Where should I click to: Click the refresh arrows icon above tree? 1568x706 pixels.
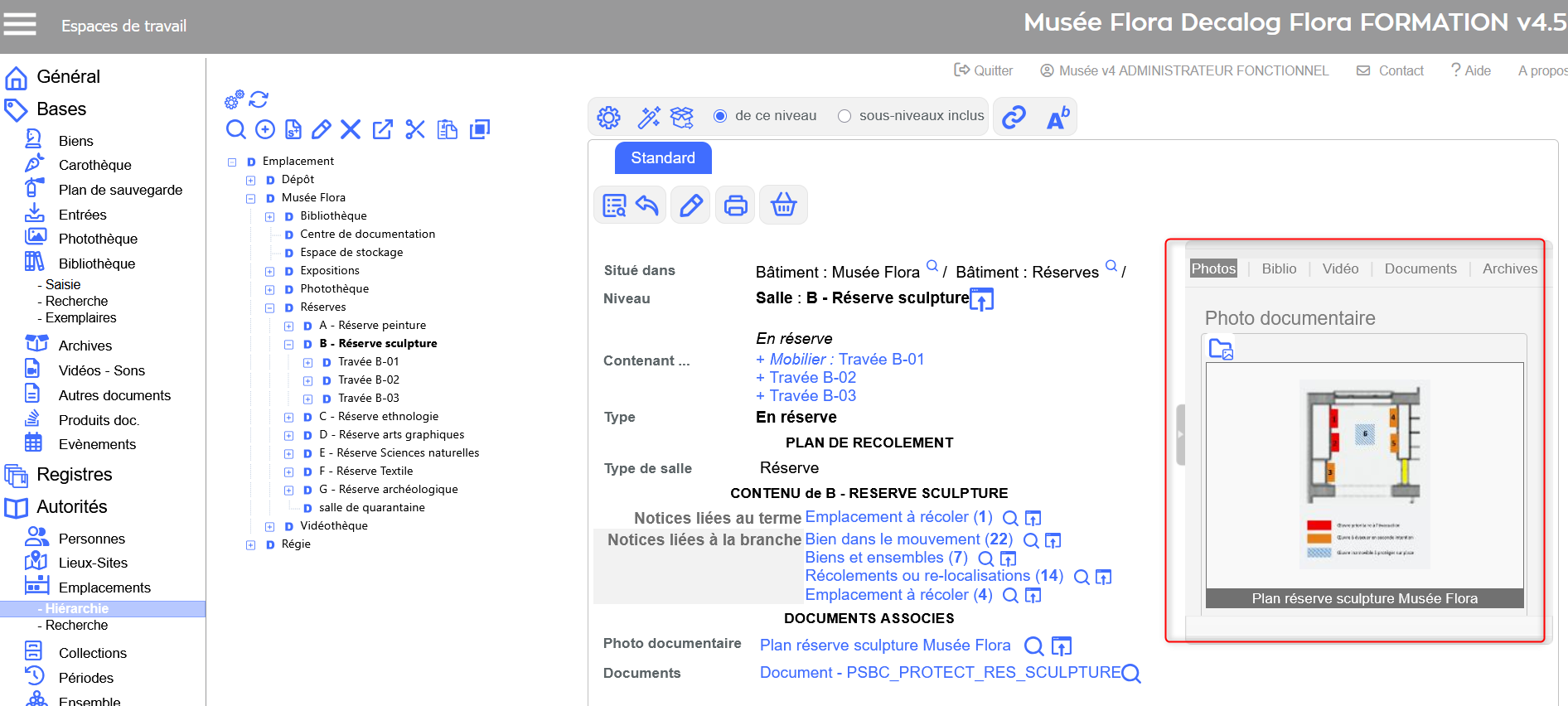pyautogui.click(x=259, y=99)
